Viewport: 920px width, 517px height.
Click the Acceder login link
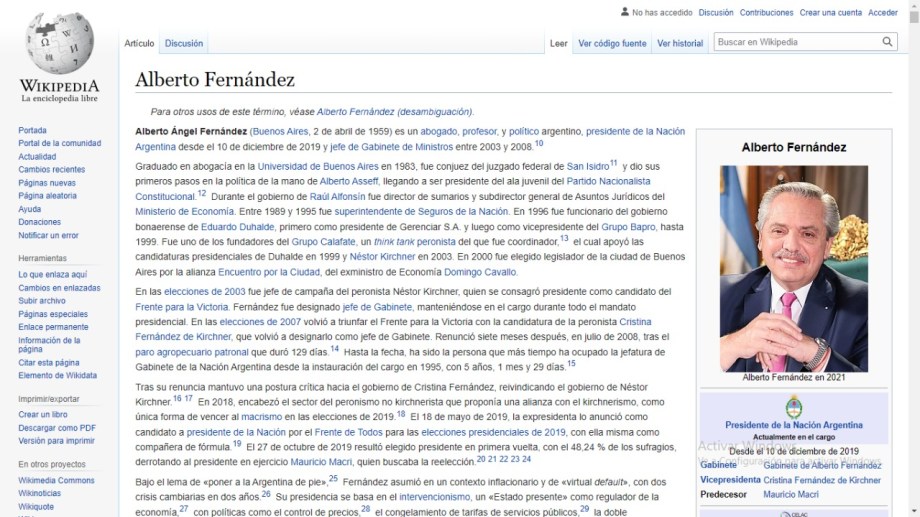(x=882, y=12)
